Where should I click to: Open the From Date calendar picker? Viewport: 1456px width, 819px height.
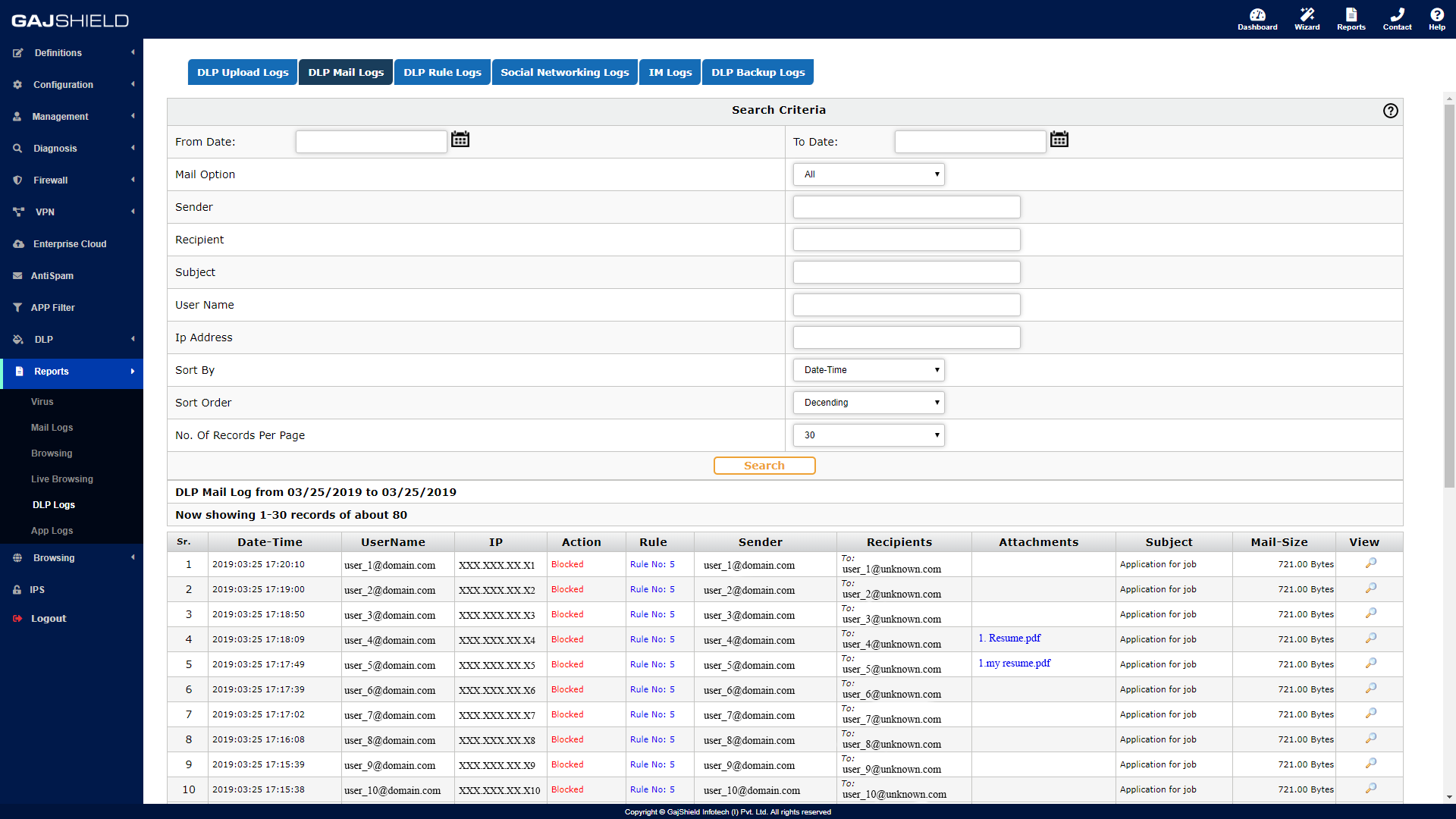[460, 140]
